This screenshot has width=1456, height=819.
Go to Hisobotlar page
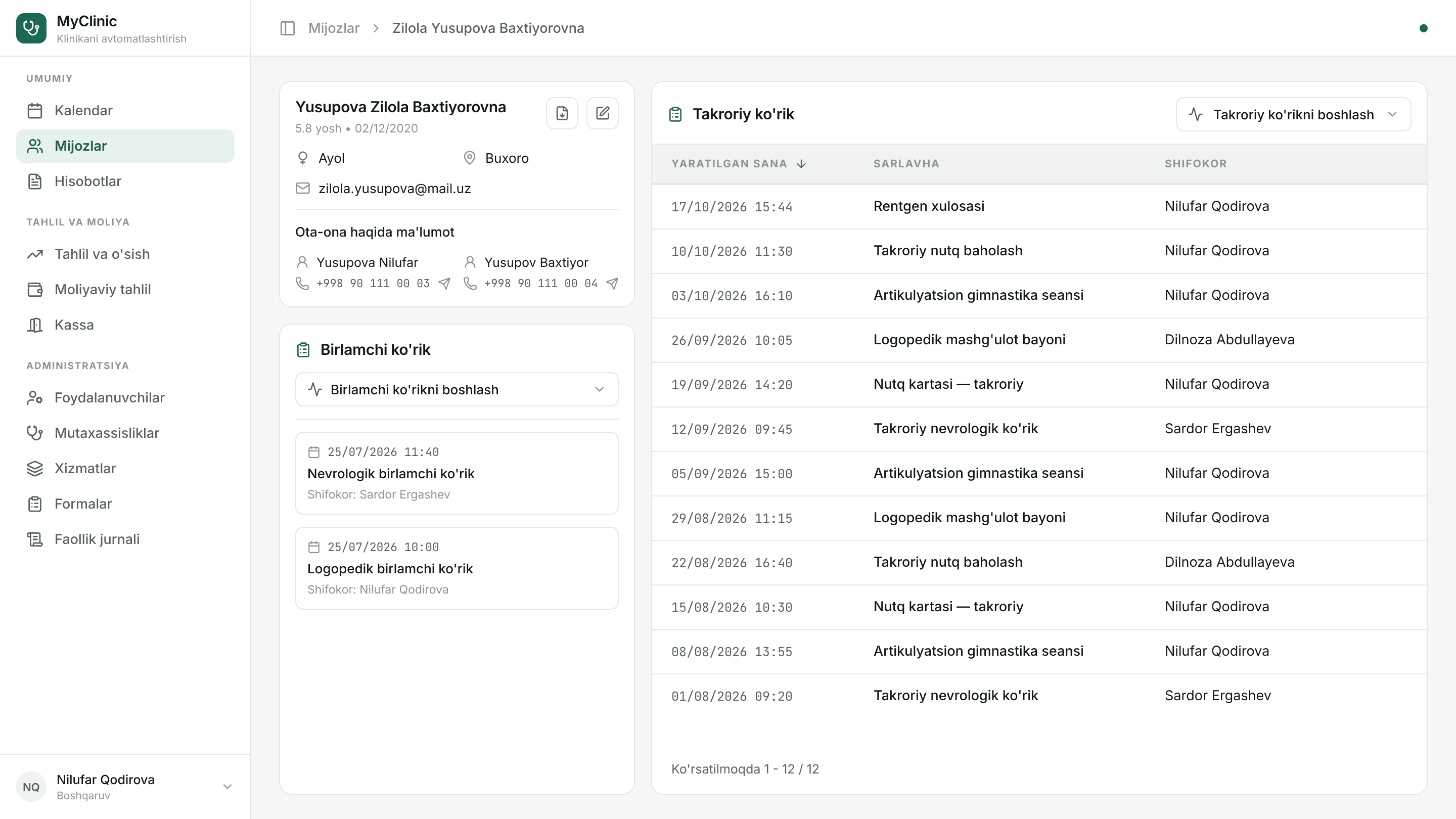(x=125, y=181)
